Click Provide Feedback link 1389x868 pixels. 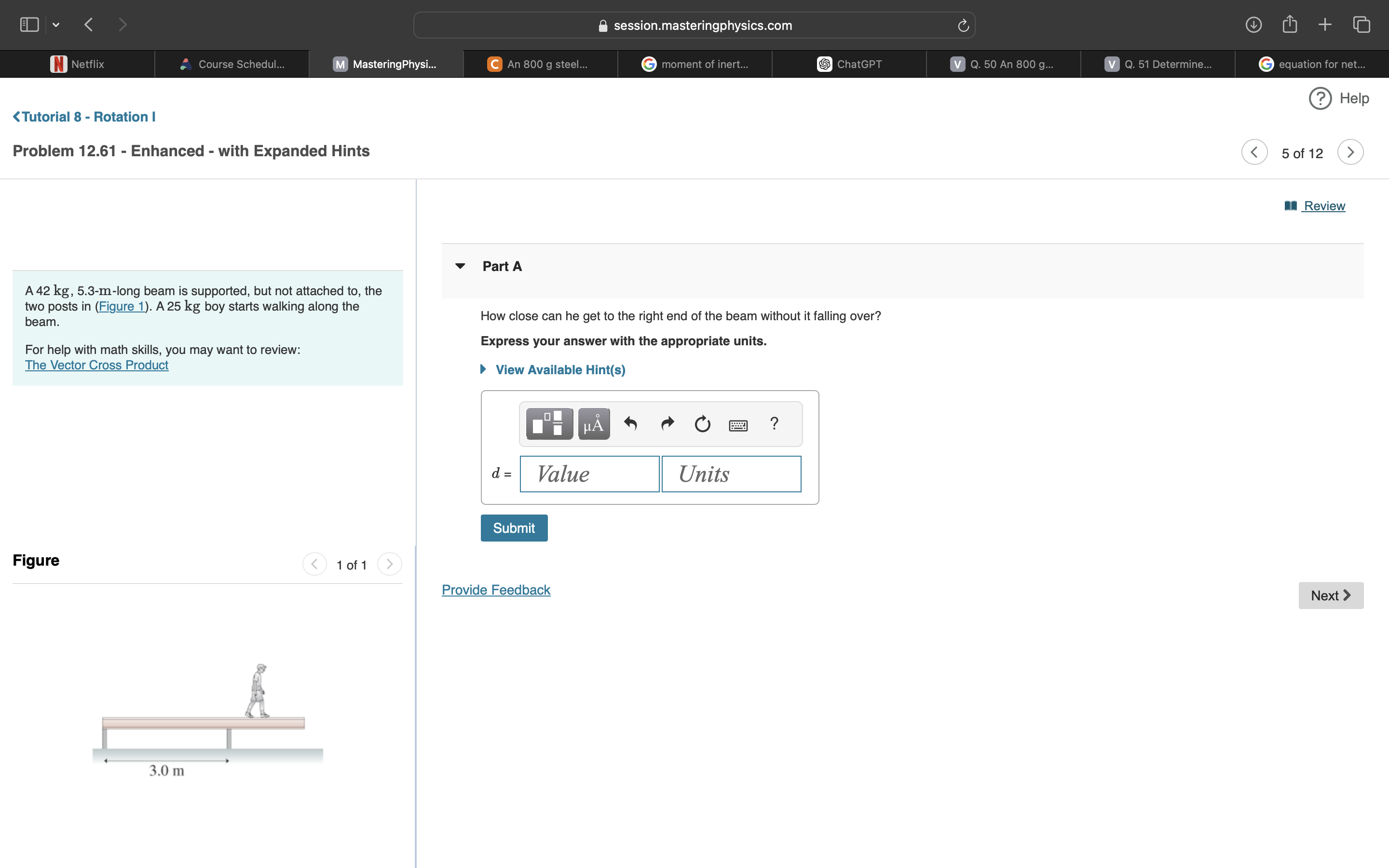click(495, 590)
